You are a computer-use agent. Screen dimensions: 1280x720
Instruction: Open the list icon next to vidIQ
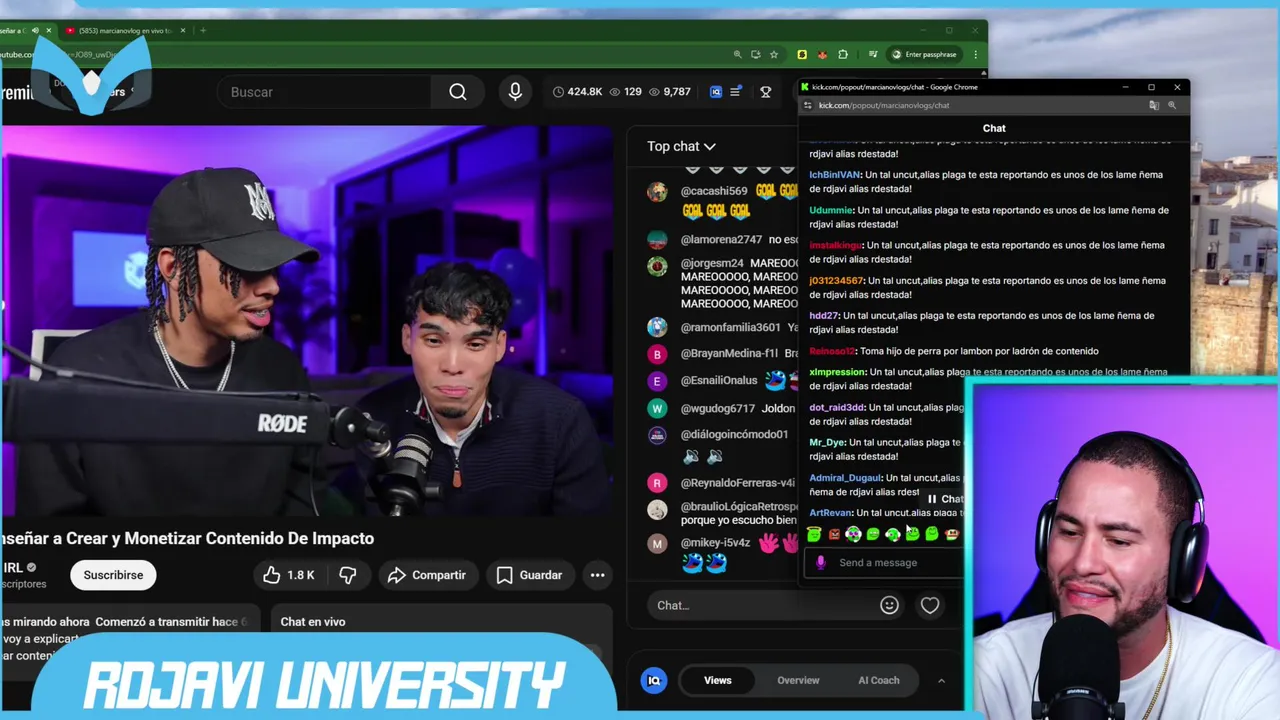tap(736, 92)
